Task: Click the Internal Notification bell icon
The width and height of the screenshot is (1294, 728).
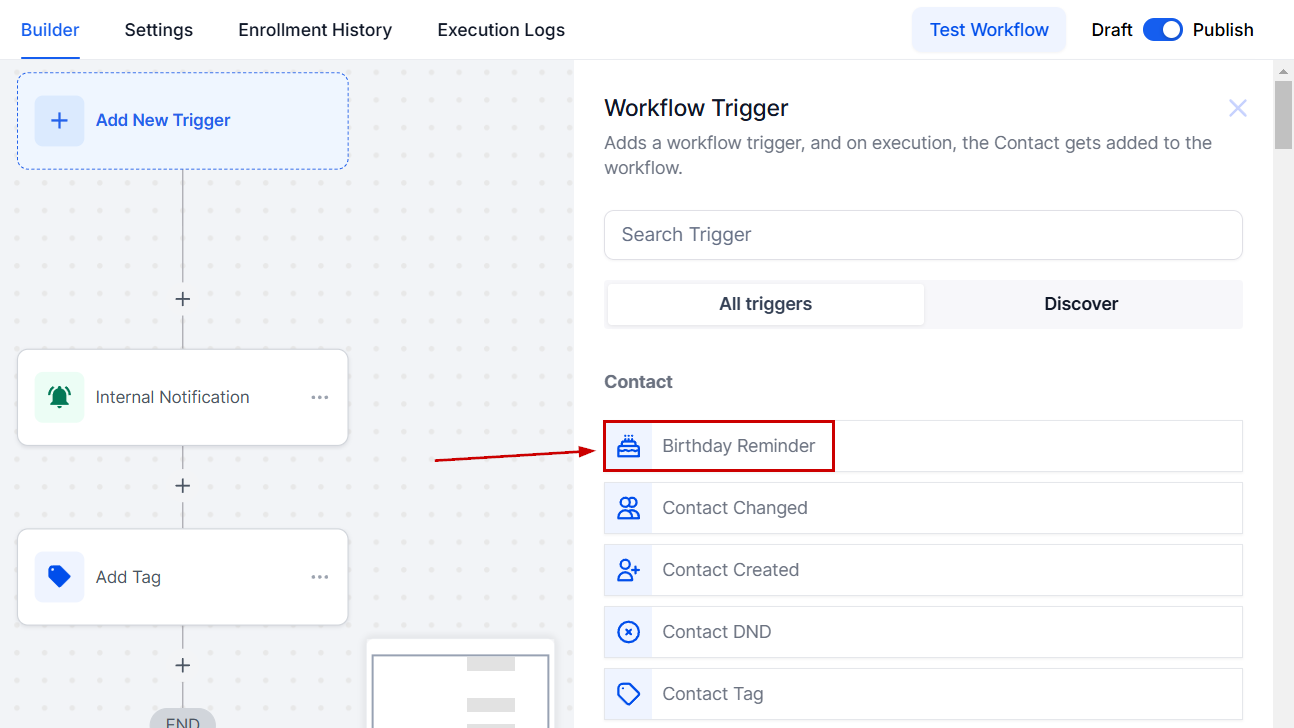Action: (59, 397)
